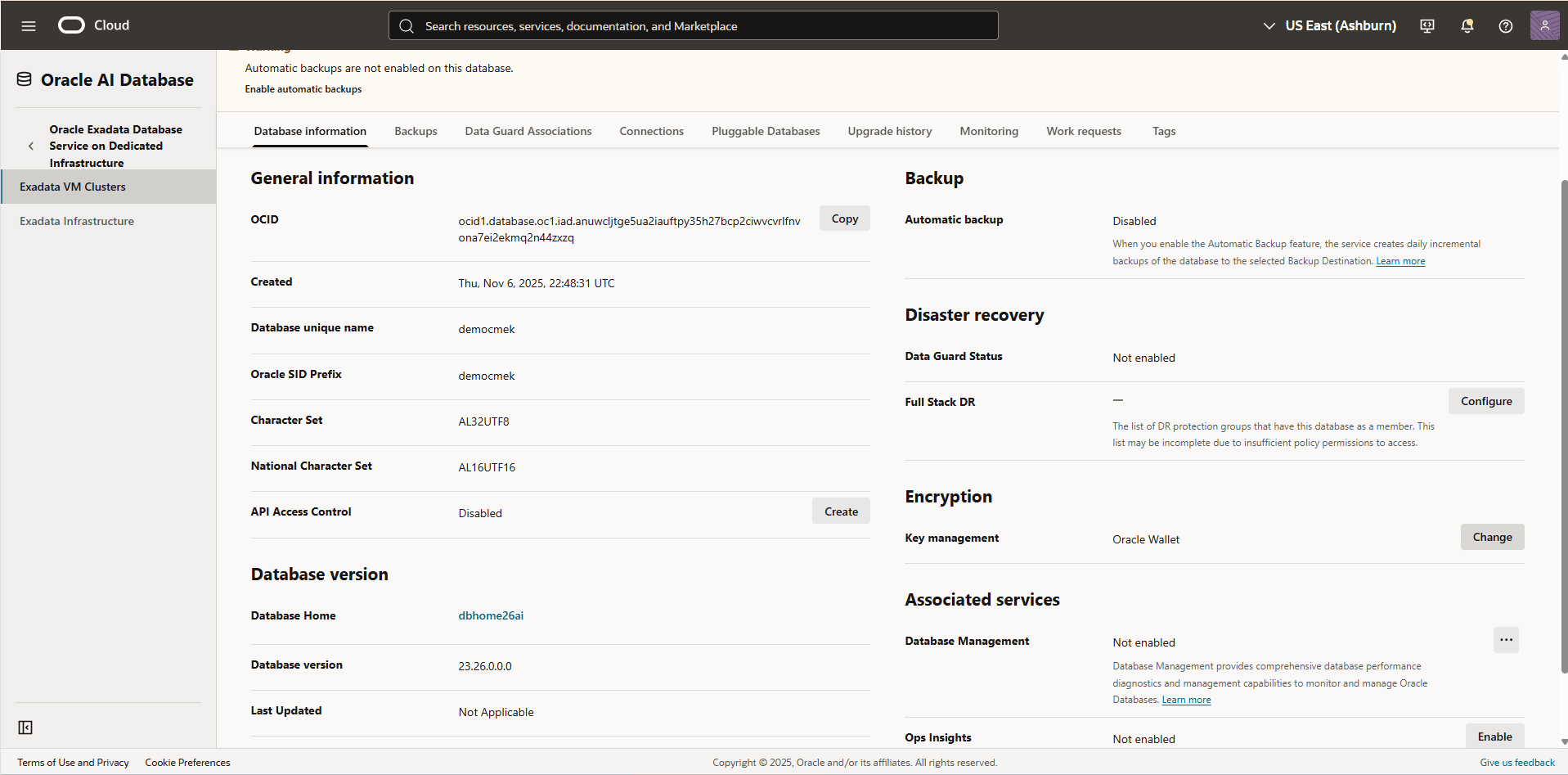This screenshot has height=775, width=1568.
Task: Click the Oracle Cloud logo
Action: (70, 25)
